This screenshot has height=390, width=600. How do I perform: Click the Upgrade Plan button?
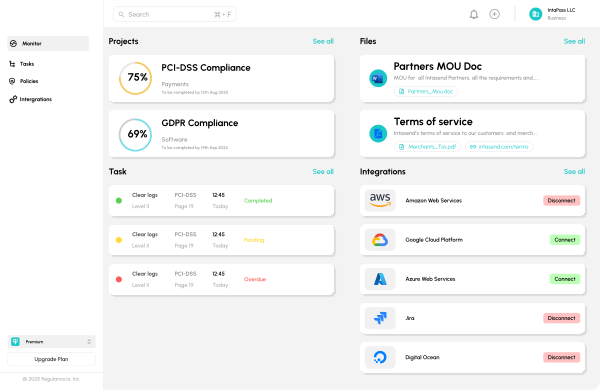[51, 359]
